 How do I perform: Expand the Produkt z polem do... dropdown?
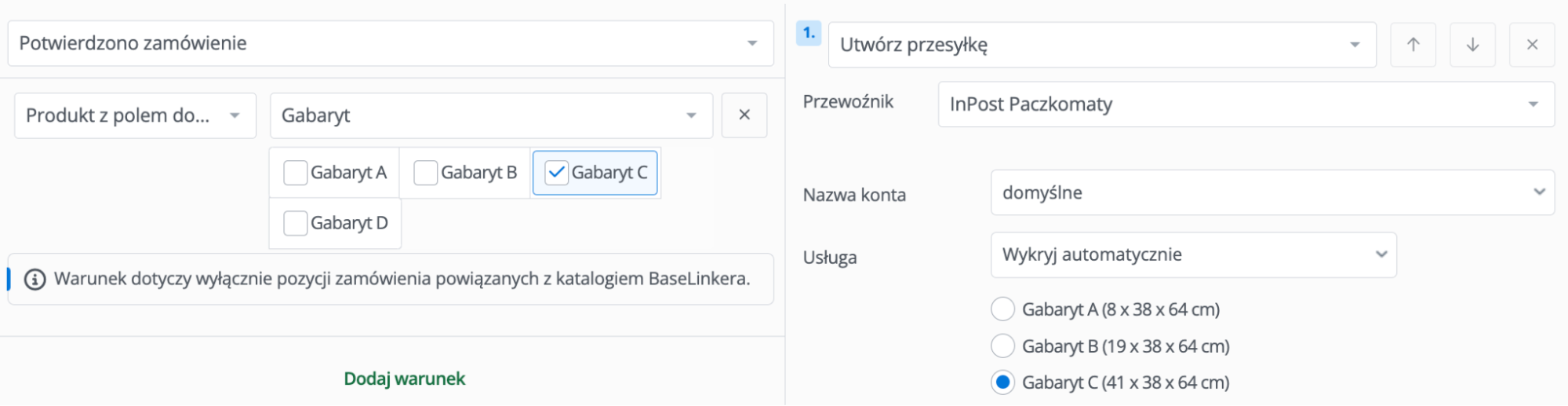click(x=135, y=115)
